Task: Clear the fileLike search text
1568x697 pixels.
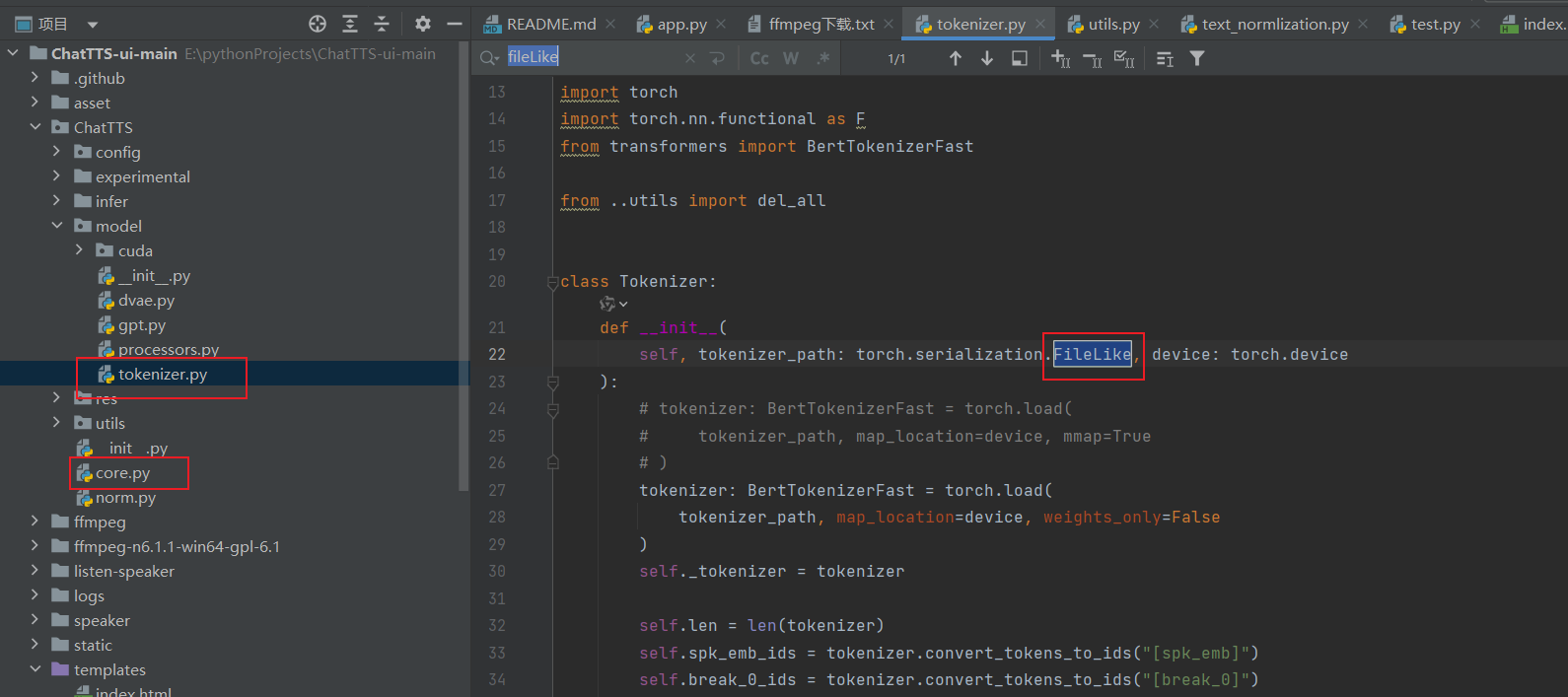Action: 690,58
